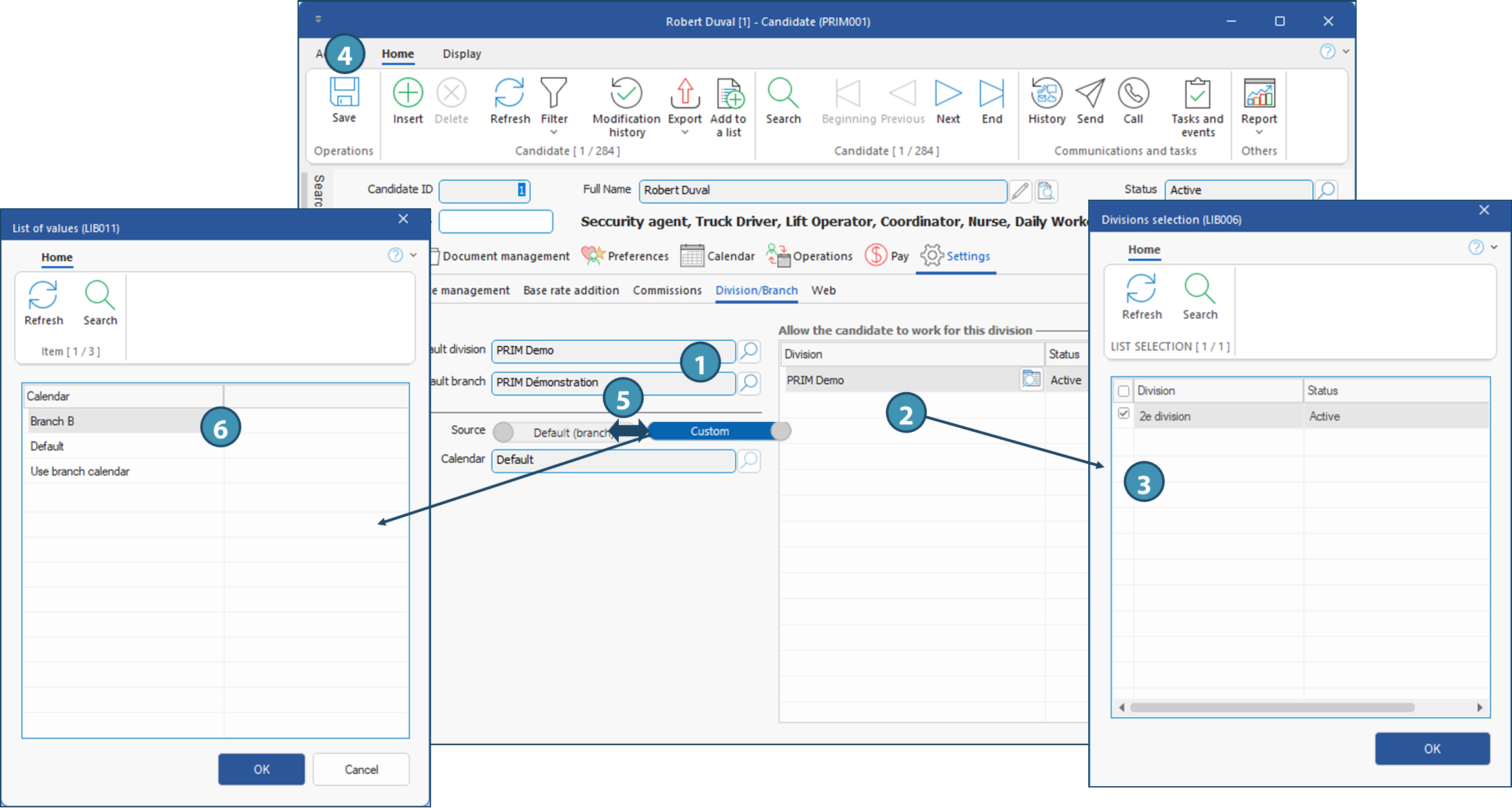Screen dimensions: 1512x808
Task: Expand the Filter dropdown arrow
Action: tap(554, 132)
